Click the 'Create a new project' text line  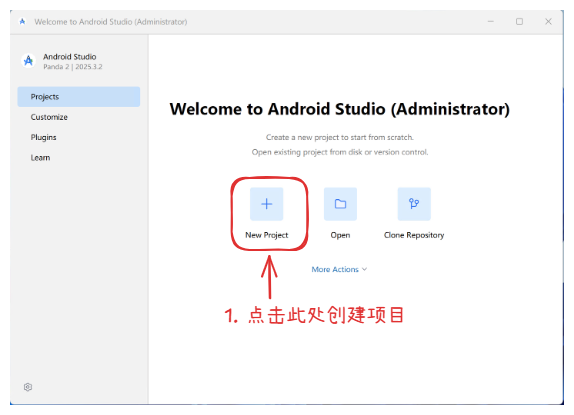coord(340,137)
